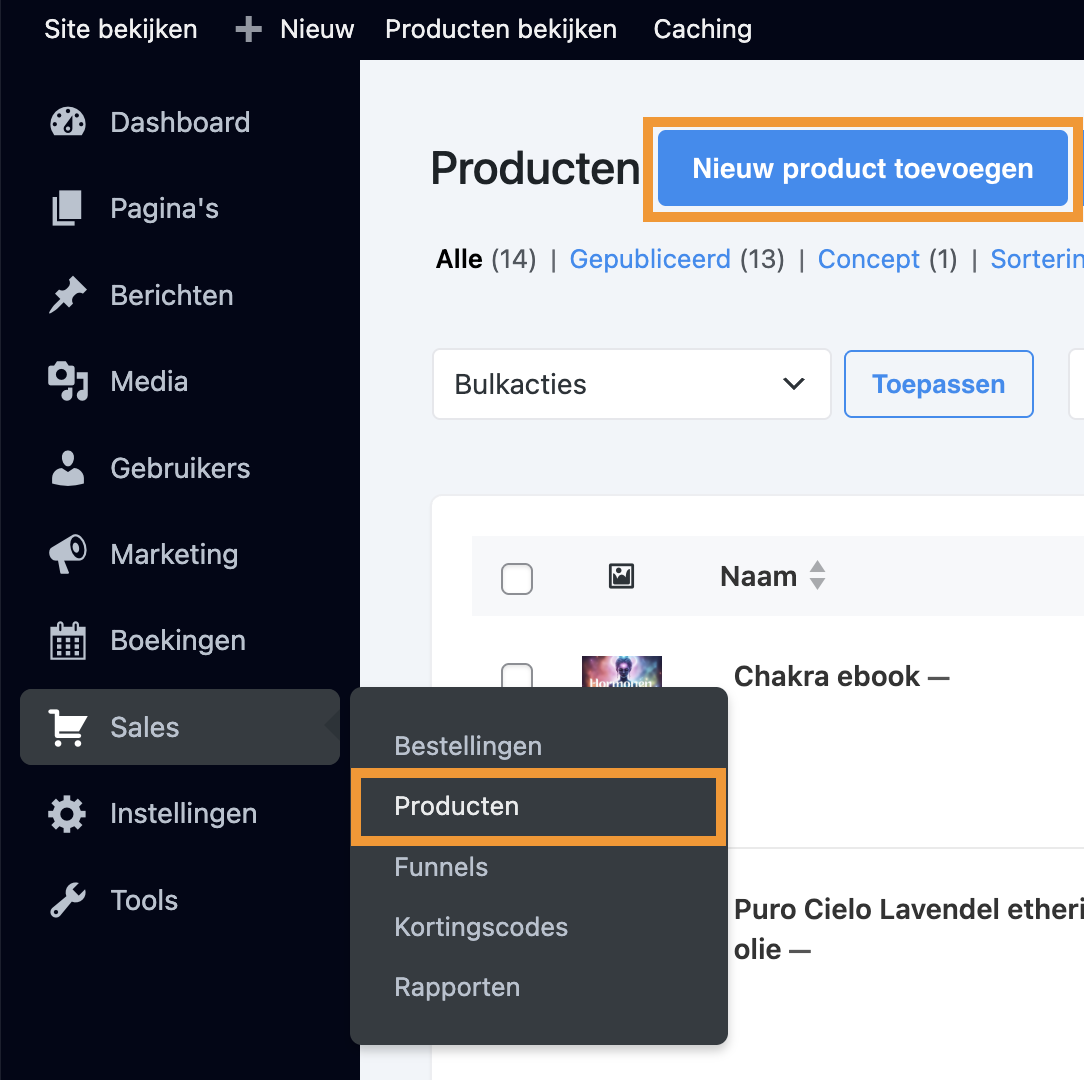Open the Bulkacties dropdown
This screenshot has height=1080, width=1084.
(x=631, y=384)
